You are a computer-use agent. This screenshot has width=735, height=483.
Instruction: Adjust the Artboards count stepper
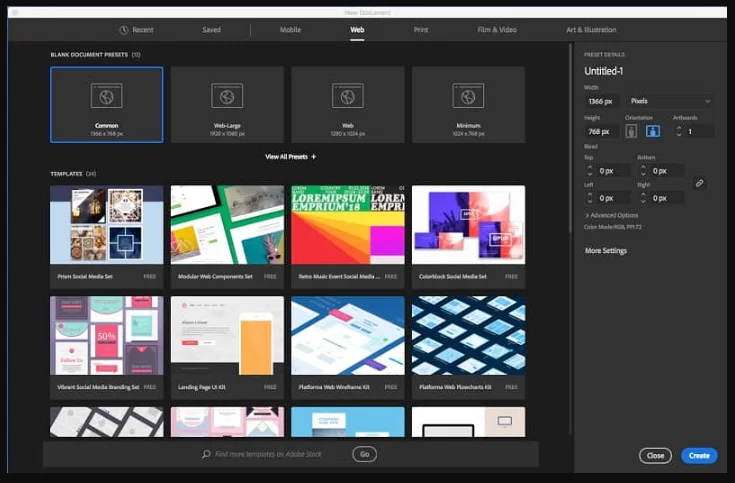(678, 131)
